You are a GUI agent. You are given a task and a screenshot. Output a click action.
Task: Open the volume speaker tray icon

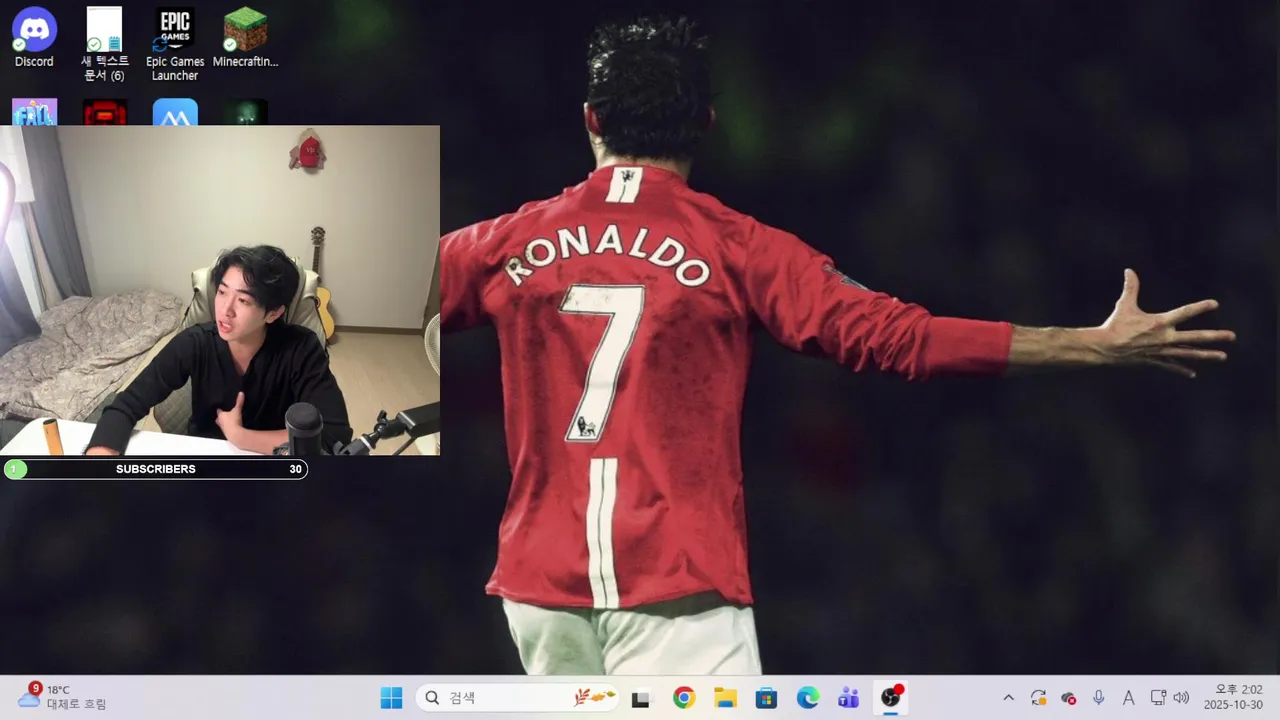click(1181, 698)
